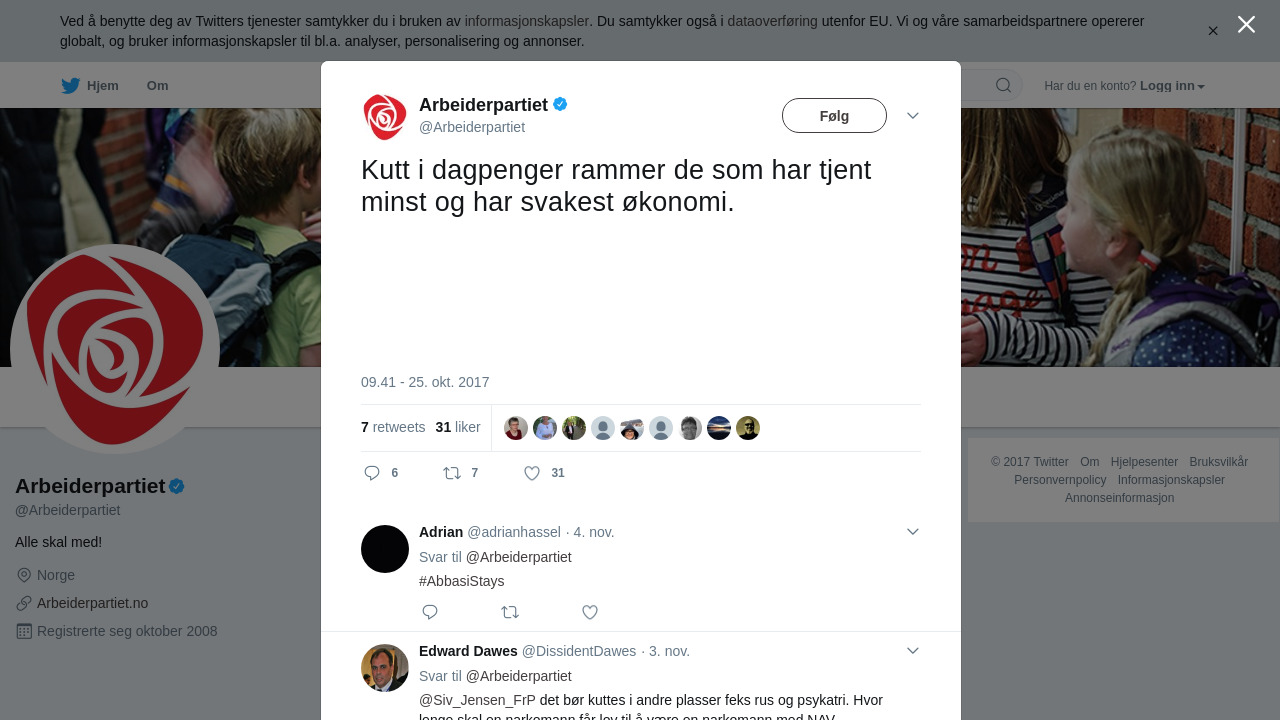This screenshot has width=1280, height=720.
Task: Like Adrian's reply with the heart icon
Action: 590,612
